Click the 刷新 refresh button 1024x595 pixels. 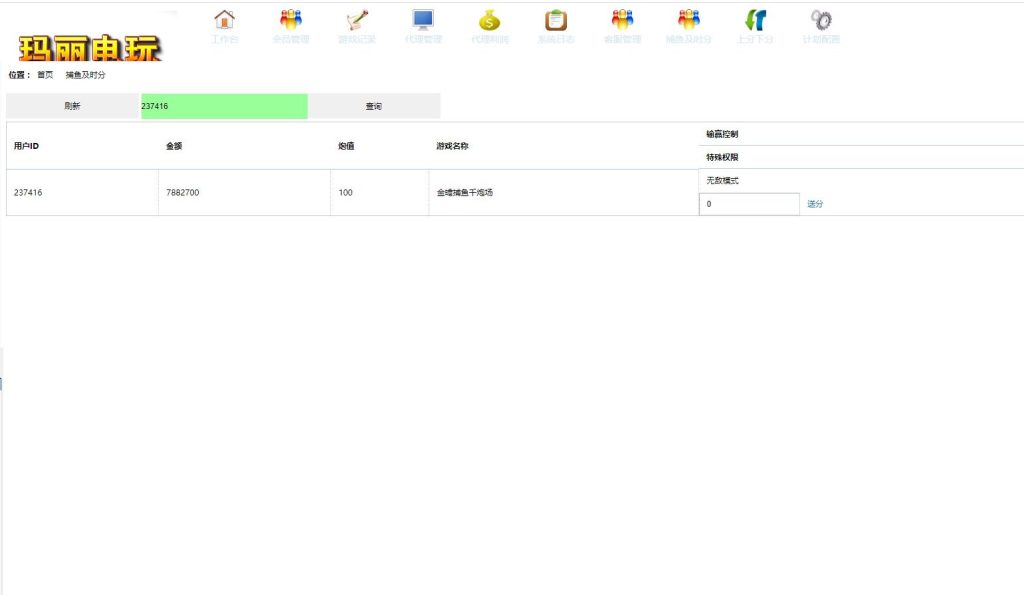pos(72,106)
